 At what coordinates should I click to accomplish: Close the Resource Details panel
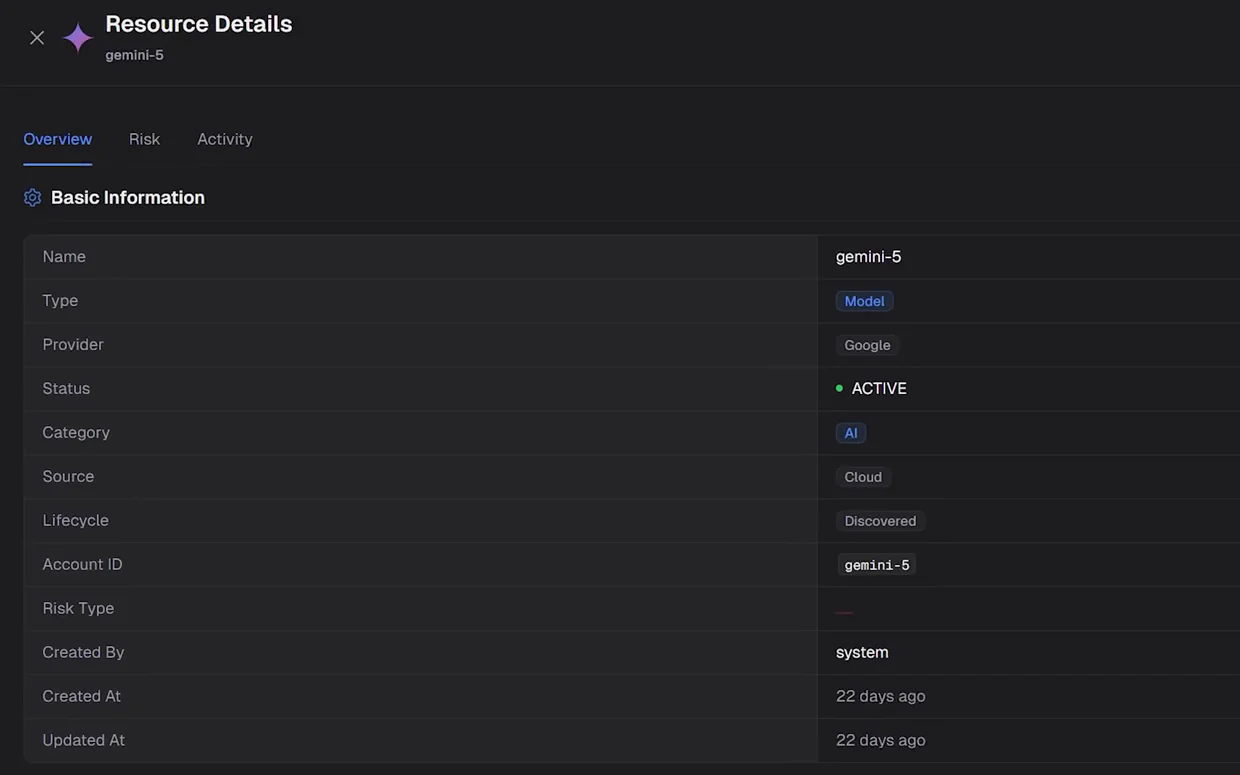[x=37, y=38]
